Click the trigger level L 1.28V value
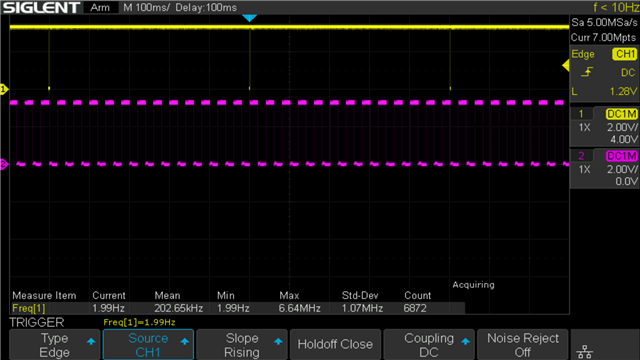 click(623, 91)
